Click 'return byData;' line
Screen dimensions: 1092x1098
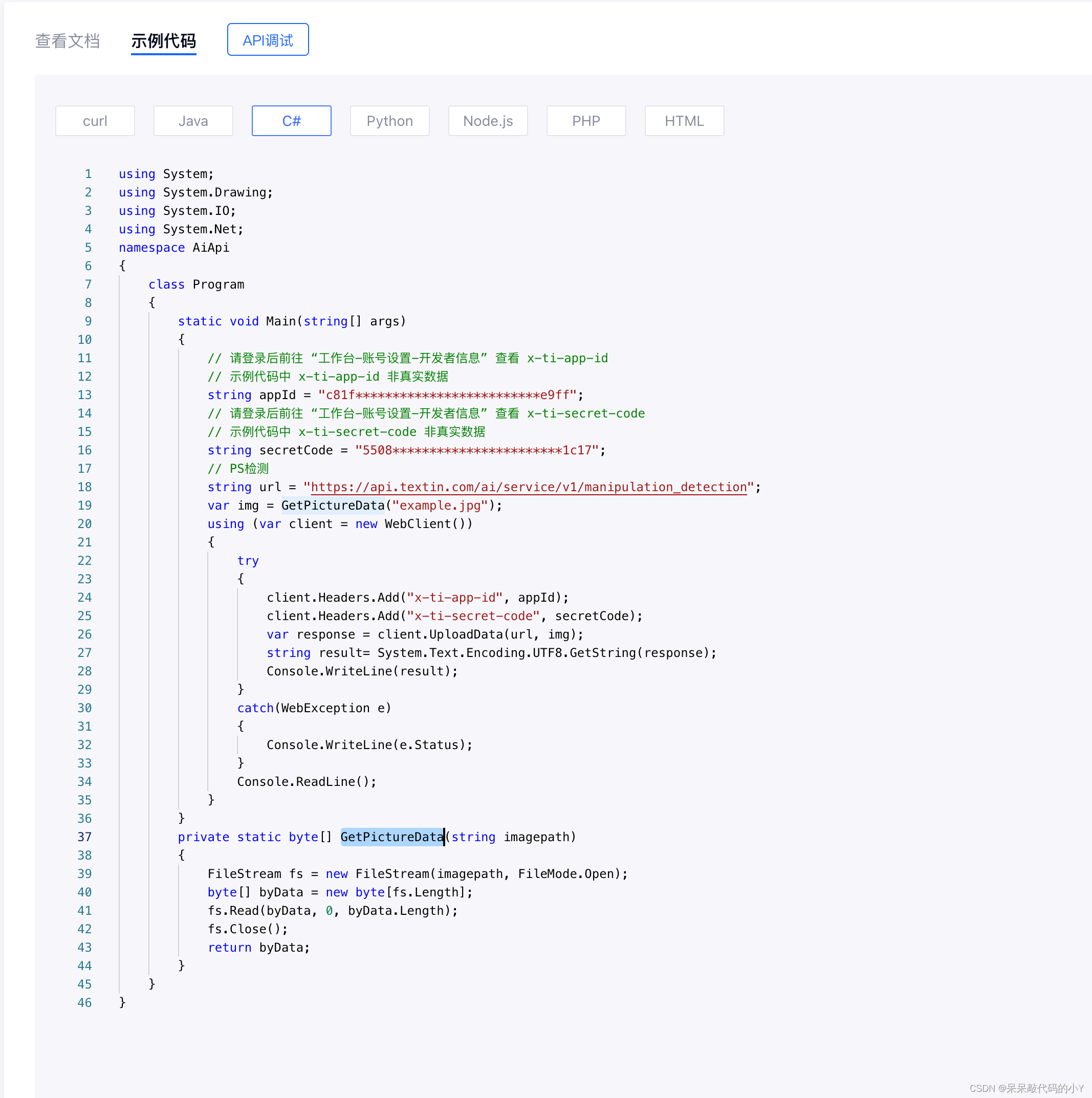pyautogui.click(x=258, y=948)
